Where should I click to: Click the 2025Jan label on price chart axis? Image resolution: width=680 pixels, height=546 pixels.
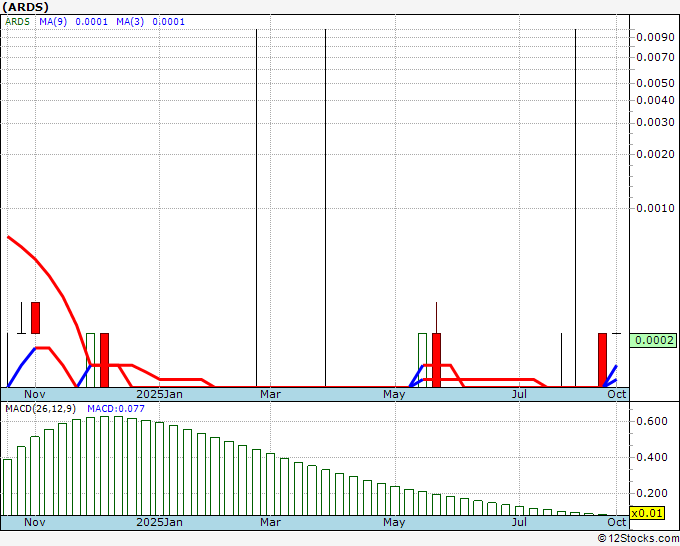click(x=159, y=394)
